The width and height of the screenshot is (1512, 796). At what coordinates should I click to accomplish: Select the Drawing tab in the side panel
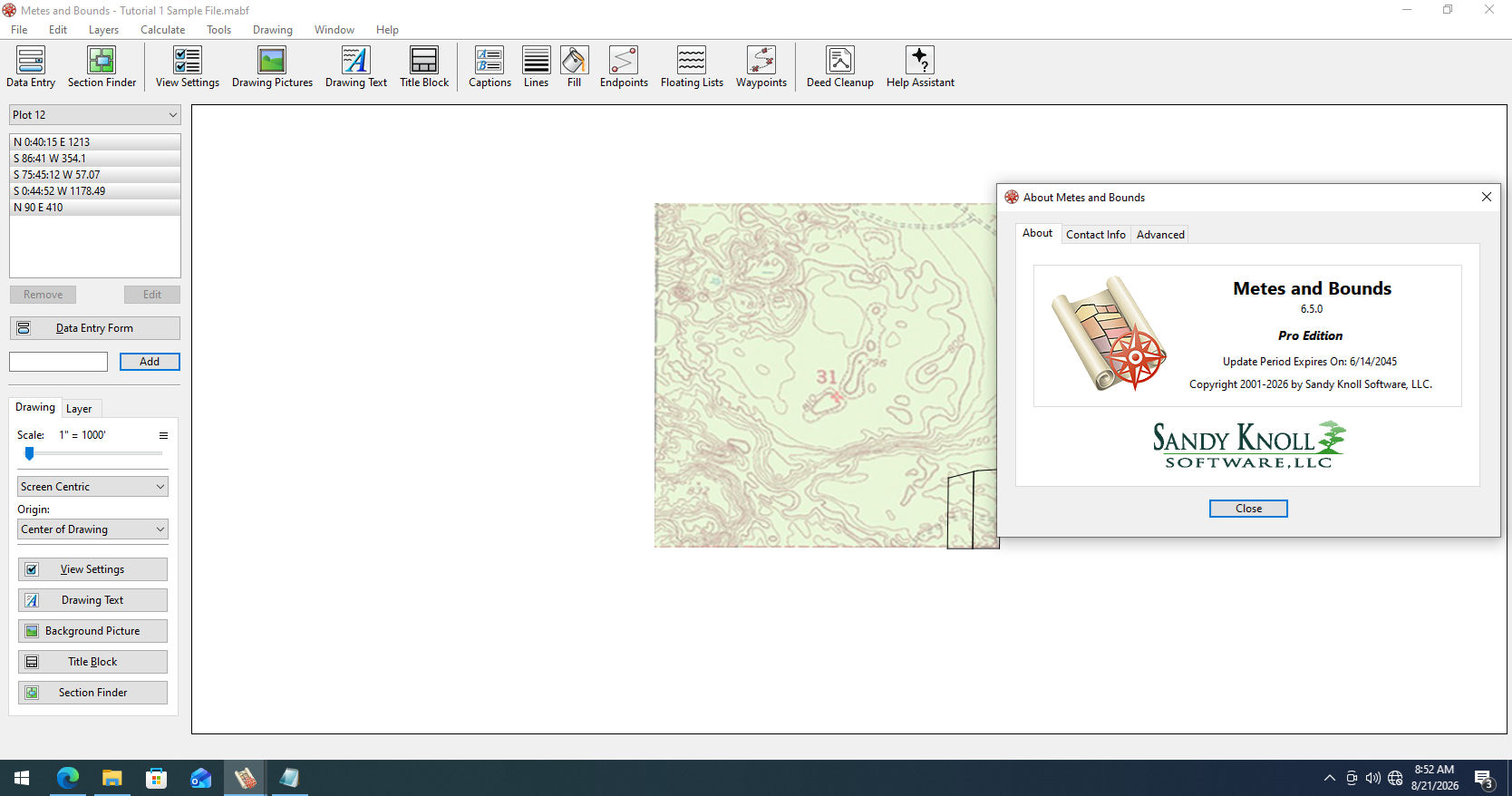point(35,407)
